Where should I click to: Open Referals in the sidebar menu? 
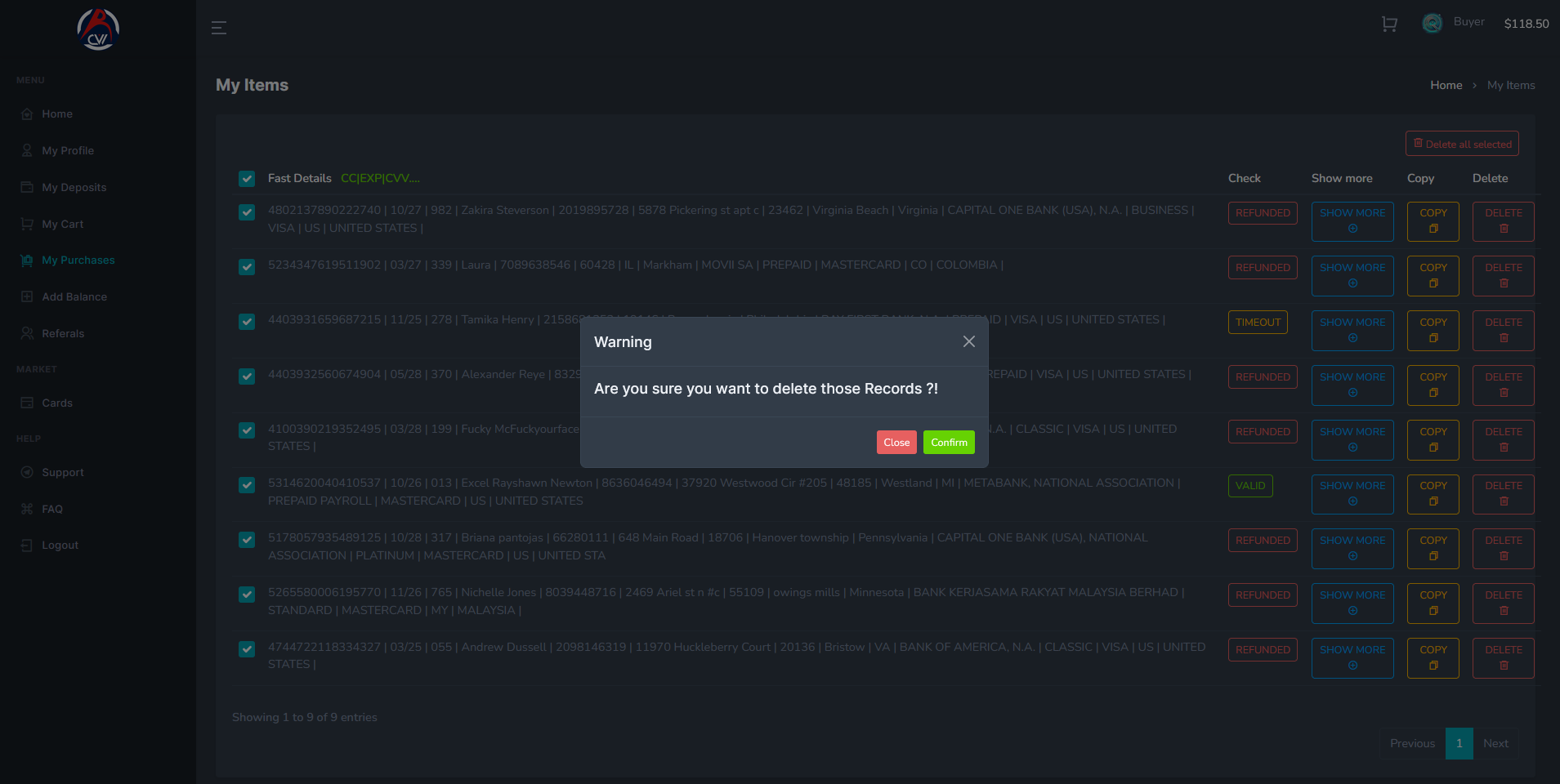[63, 333]
